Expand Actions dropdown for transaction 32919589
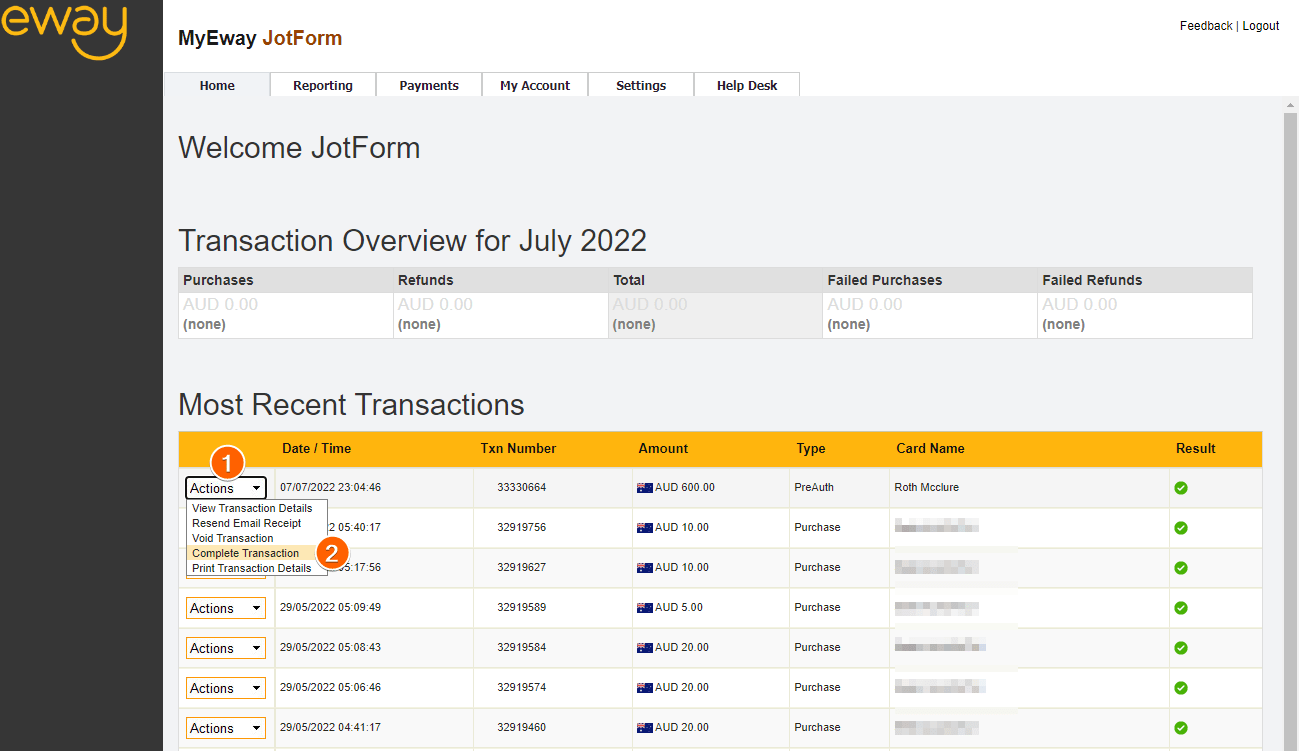Image resolution: width=1299 pixels, height=751 pixels. pos(226,608)
